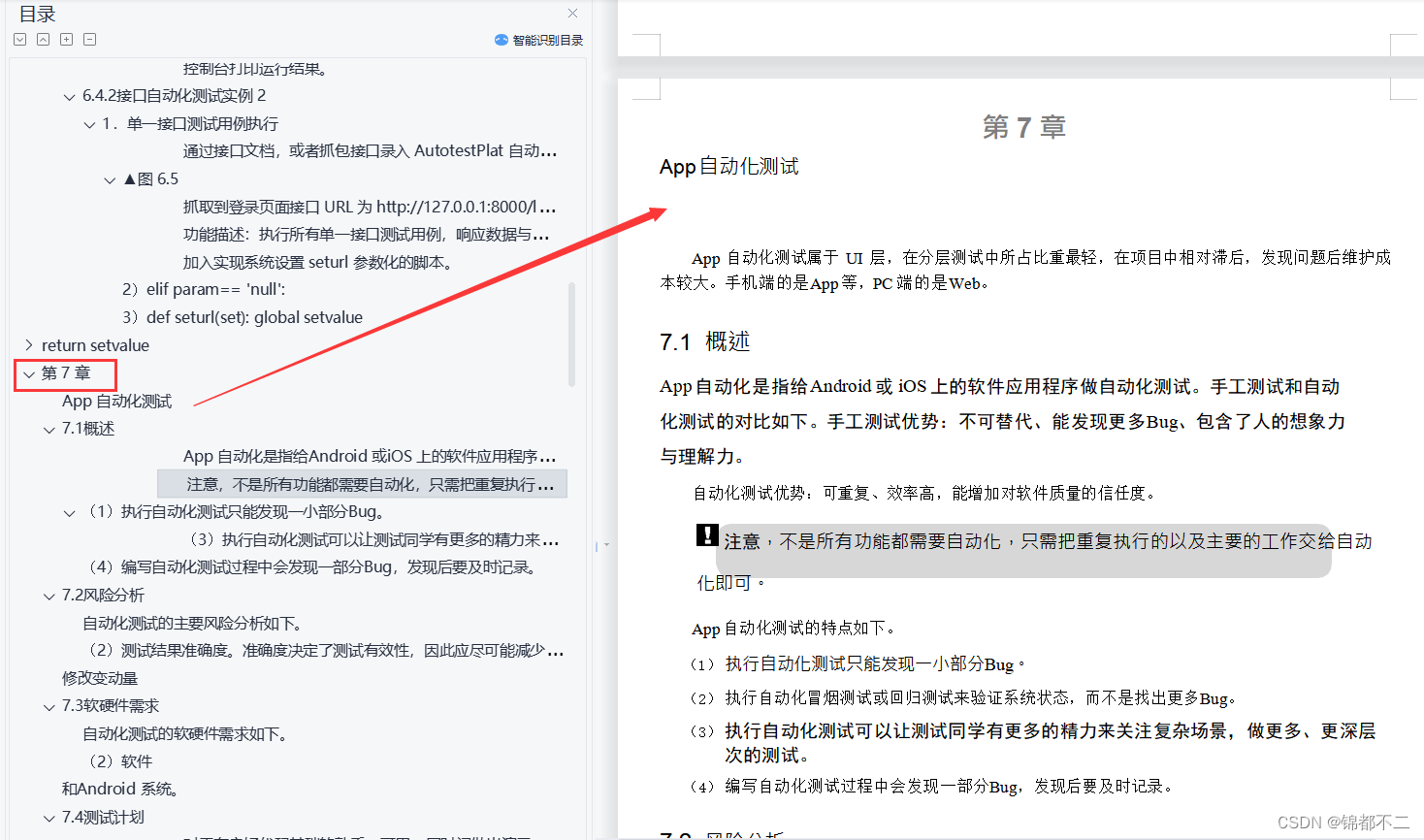Select outline entry App 自动化测试
1424x840 pixels.
[116, 402]
